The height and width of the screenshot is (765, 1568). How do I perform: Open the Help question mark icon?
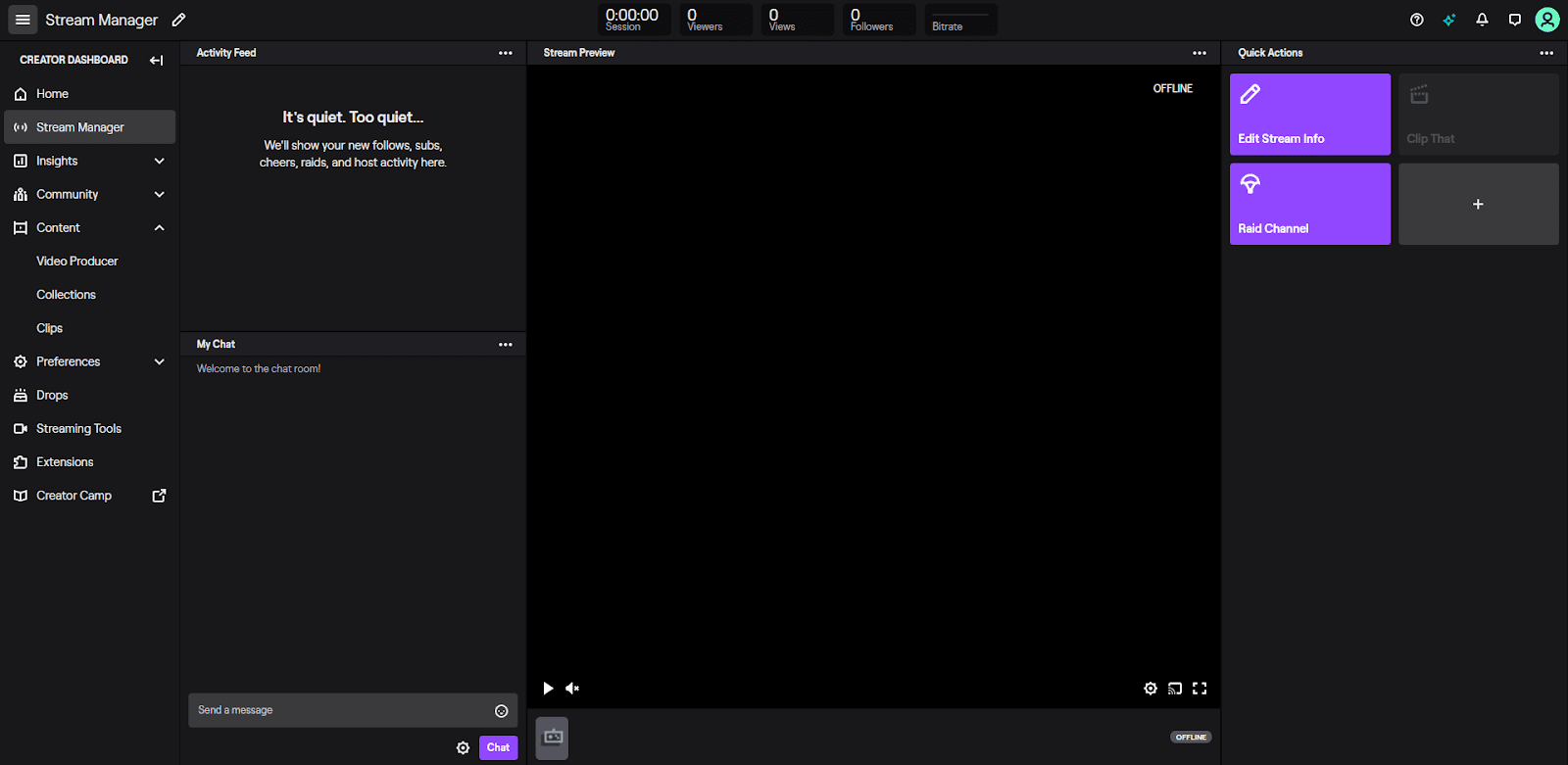(1417, 20)
